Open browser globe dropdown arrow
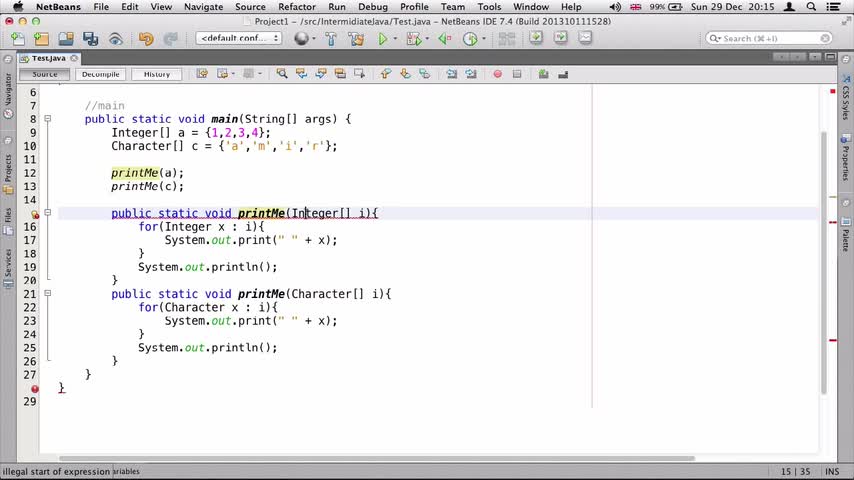This screenshot has width=854, height=480. pyautogui.click(x=314, y=39)
